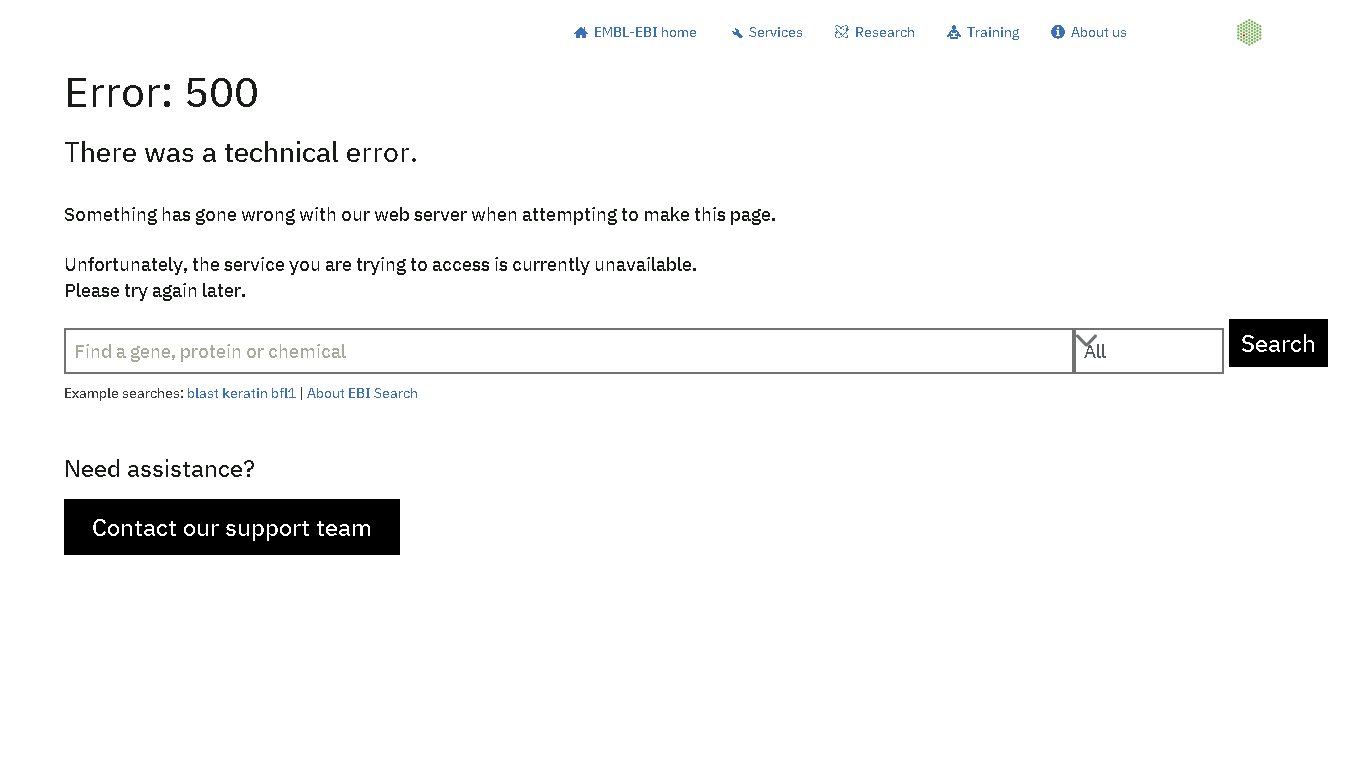Click the green hexagon EMBL logo
This screenshot has width=1366, height=768.
pyautogui.click(x=1249, y=32)
